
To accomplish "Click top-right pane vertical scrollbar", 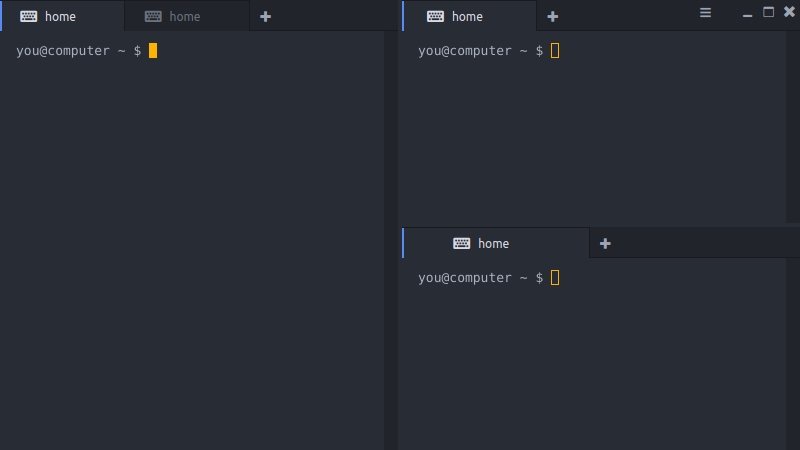I will click(x=793, y=127).
